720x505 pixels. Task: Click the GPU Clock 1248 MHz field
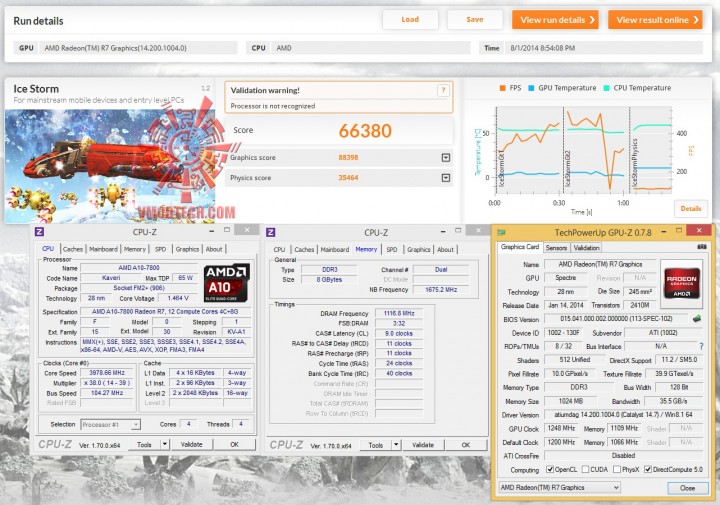561,428
